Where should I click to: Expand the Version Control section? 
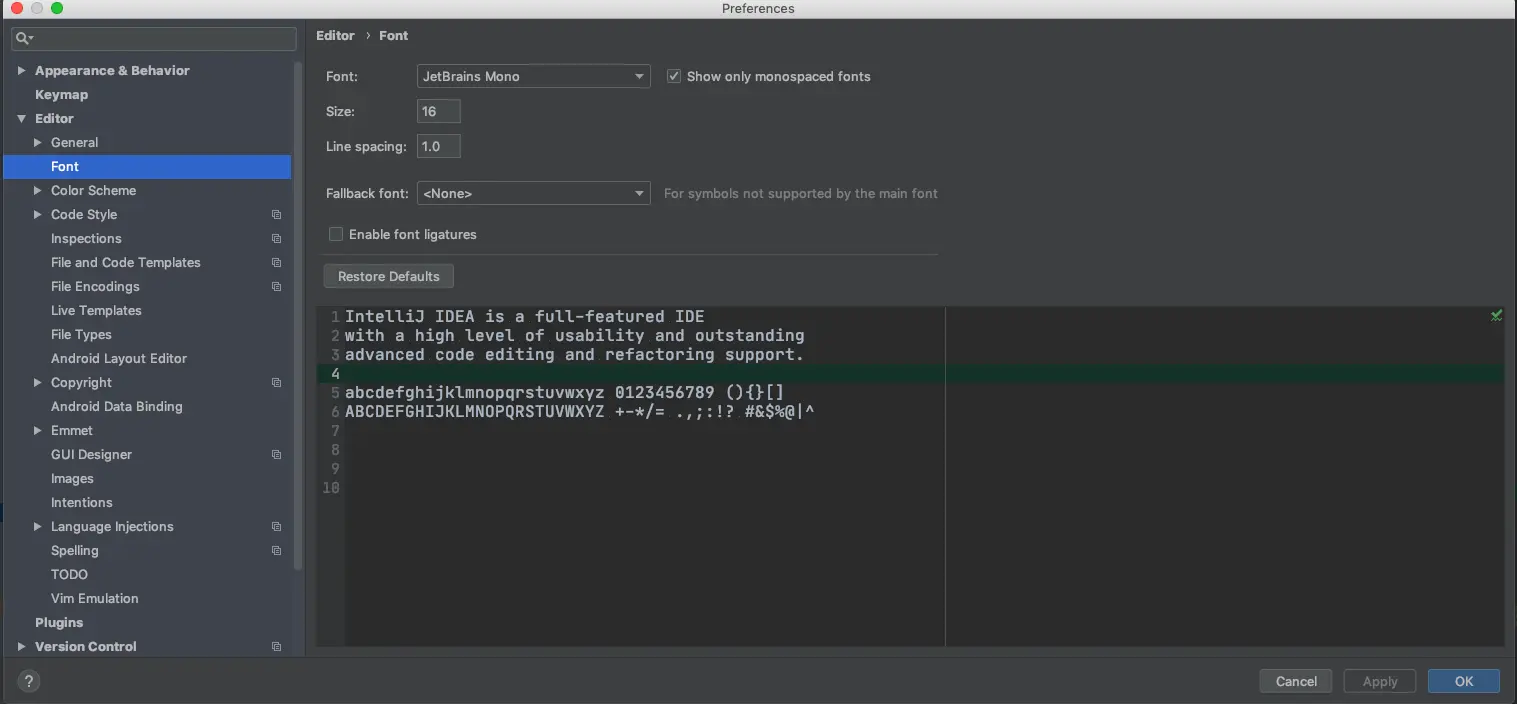coord(21,647)
